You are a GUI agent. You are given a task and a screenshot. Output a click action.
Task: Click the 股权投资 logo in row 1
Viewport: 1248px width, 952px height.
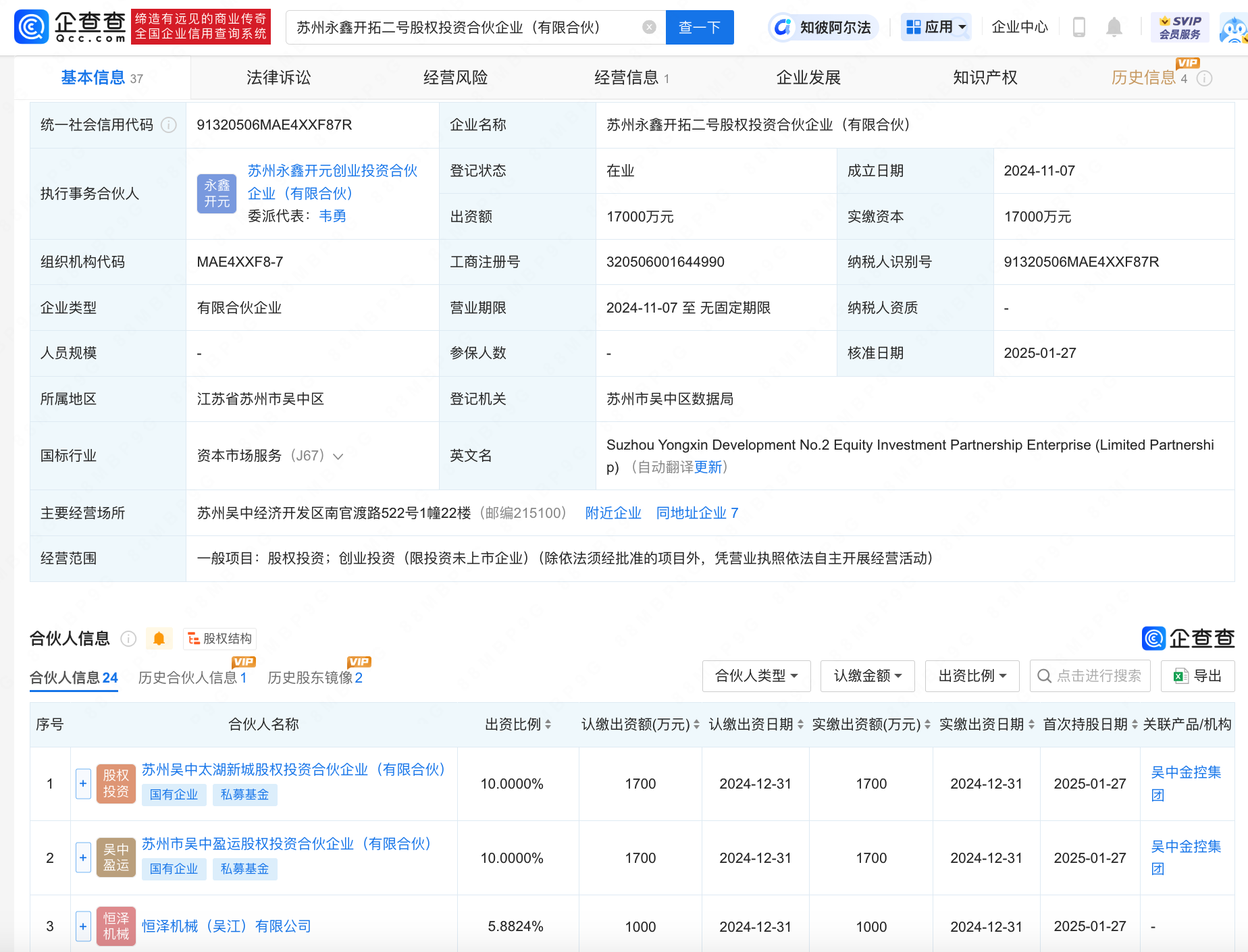pyautogui.click(x=116, y=783)
